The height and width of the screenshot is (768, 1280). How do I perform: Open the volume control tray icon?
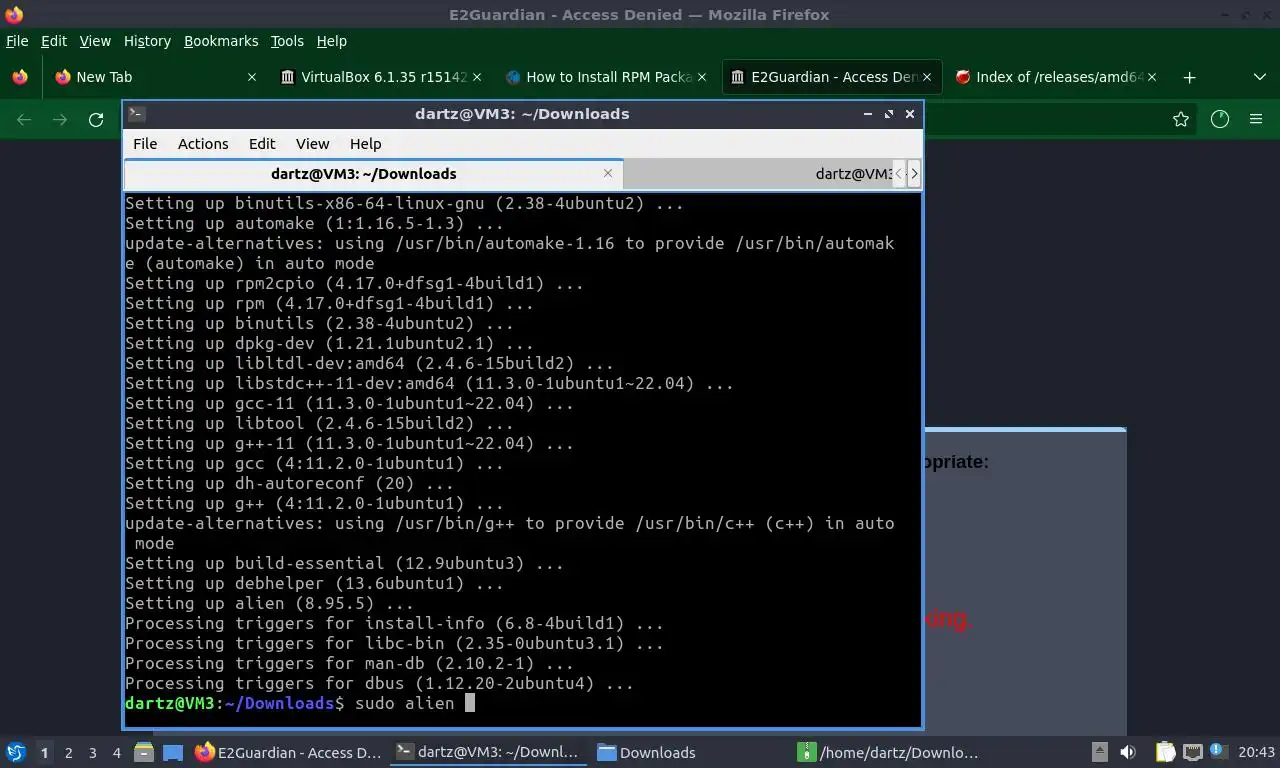tap(1128, 752)
